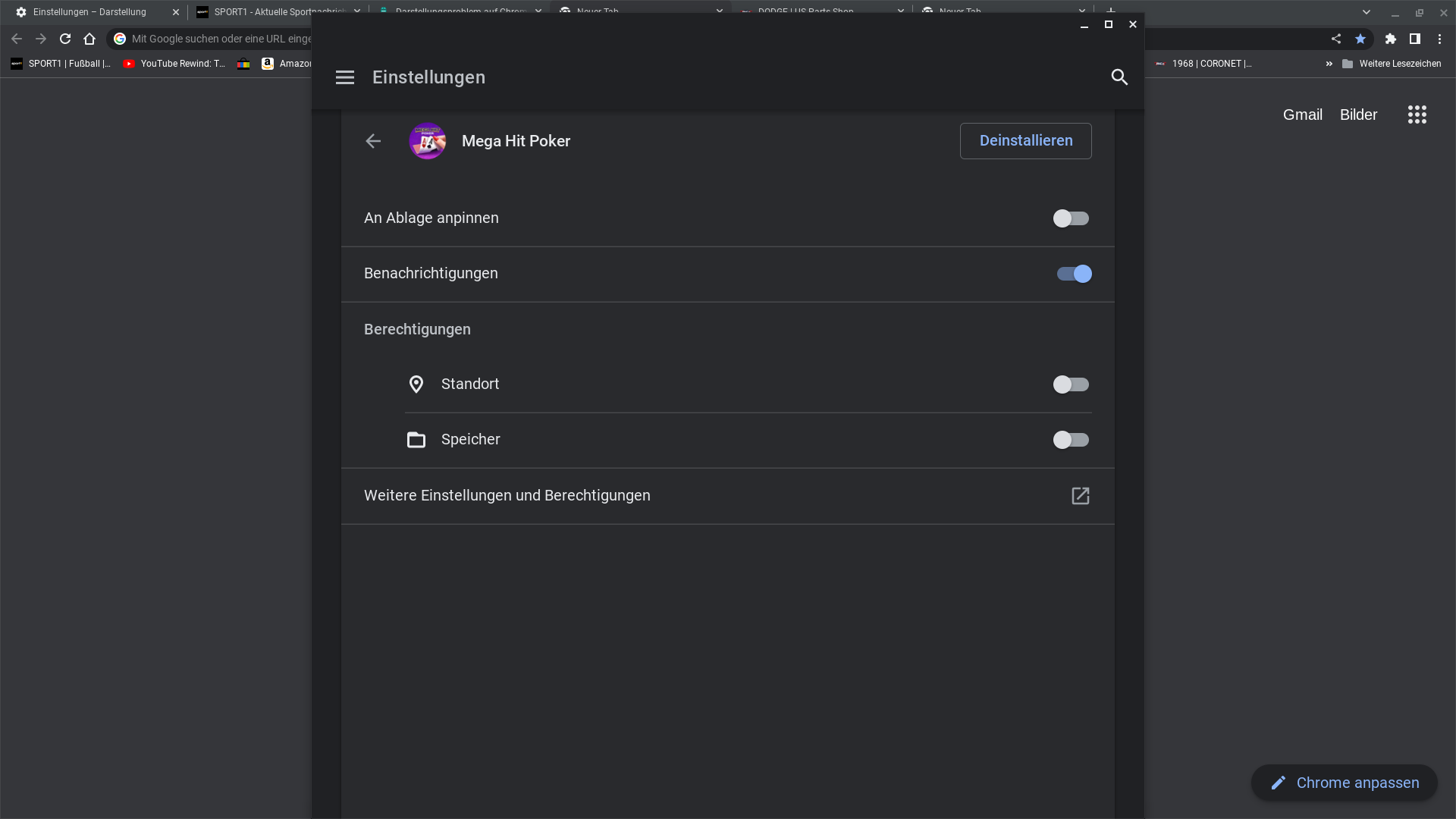Open the Einstellungen hamburger menu

coord(345,77)
